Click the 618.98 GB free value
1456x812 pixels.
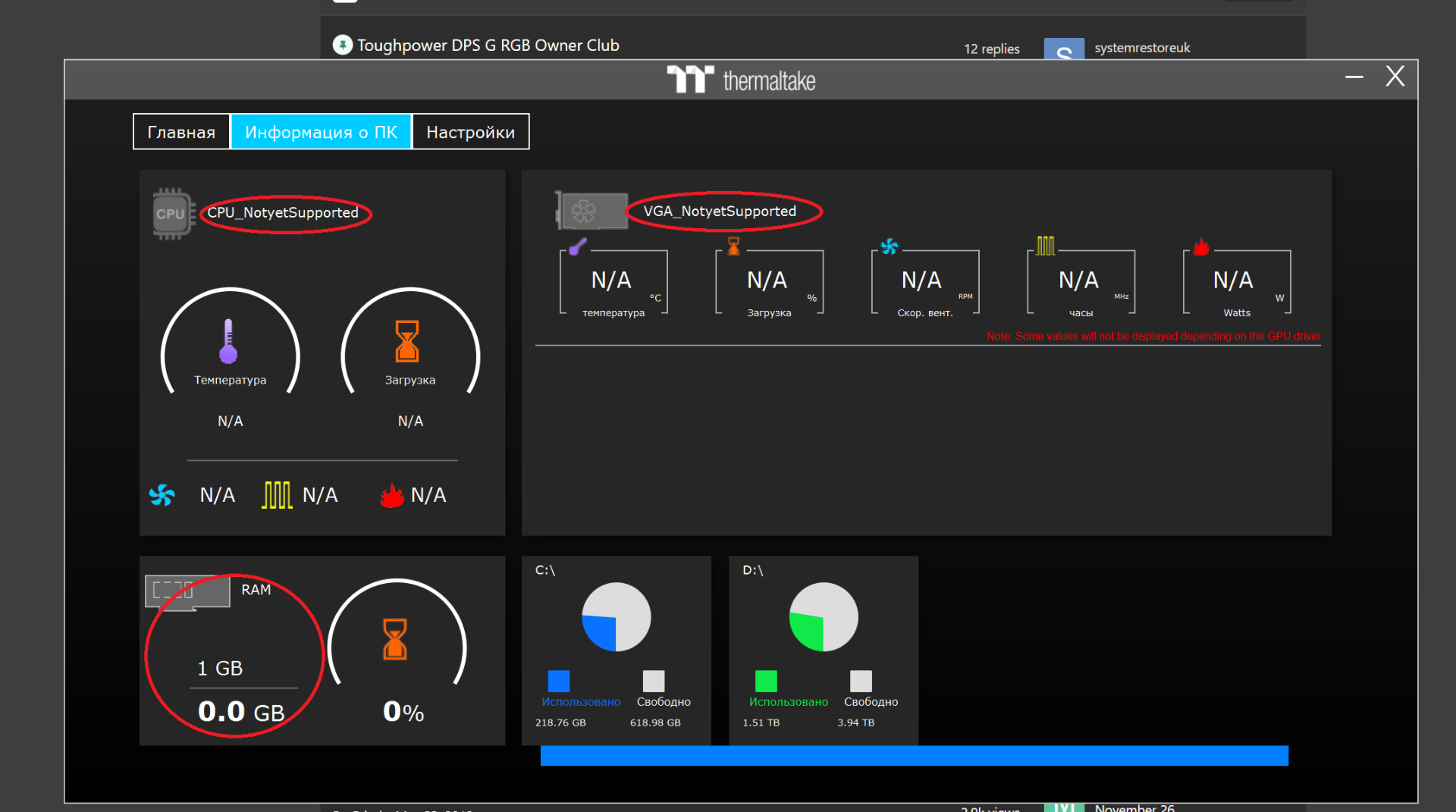(x=655, y=723)
